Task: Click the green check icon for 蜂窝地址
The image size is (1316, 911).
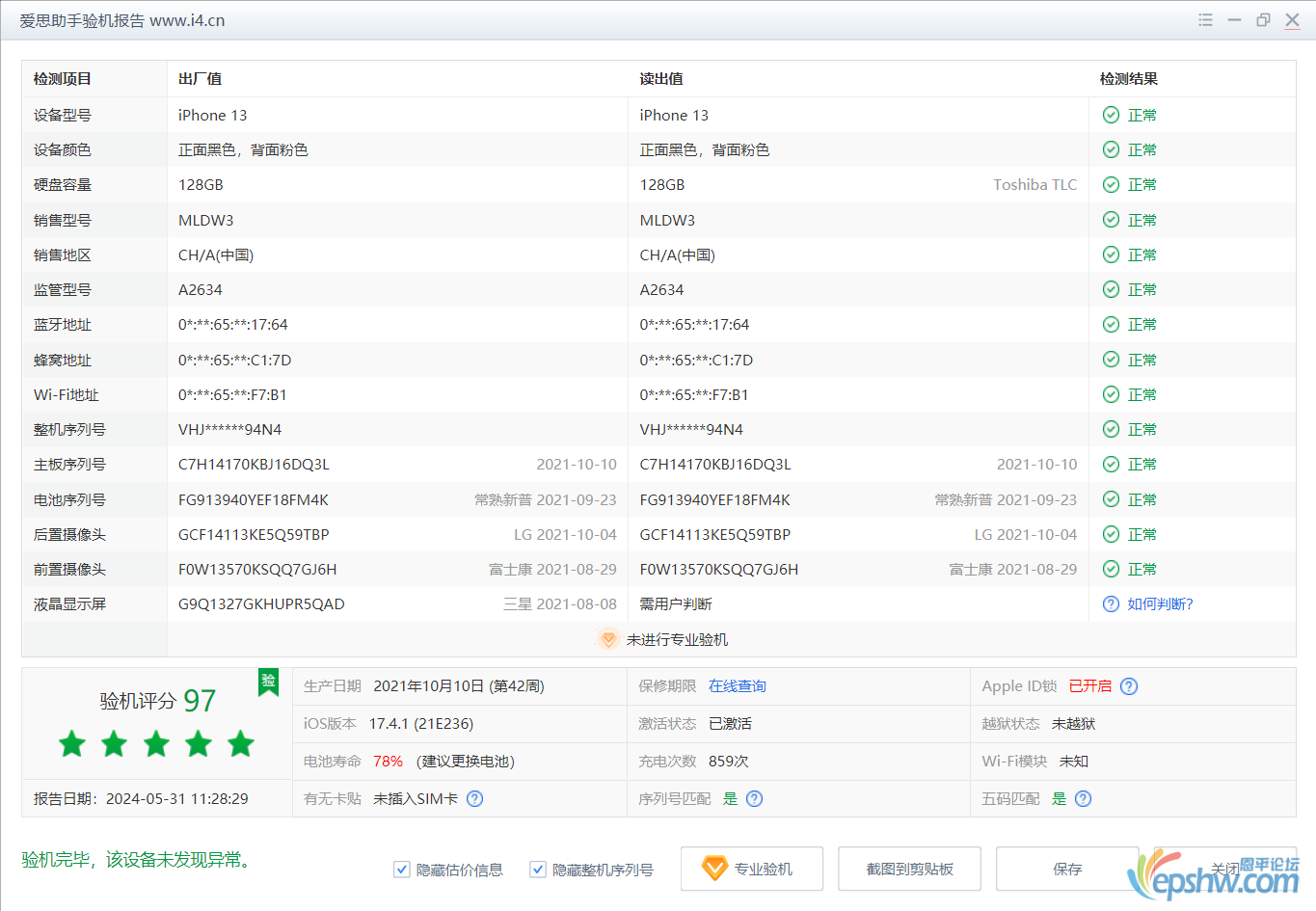Action: click(x=1111, y=360)
